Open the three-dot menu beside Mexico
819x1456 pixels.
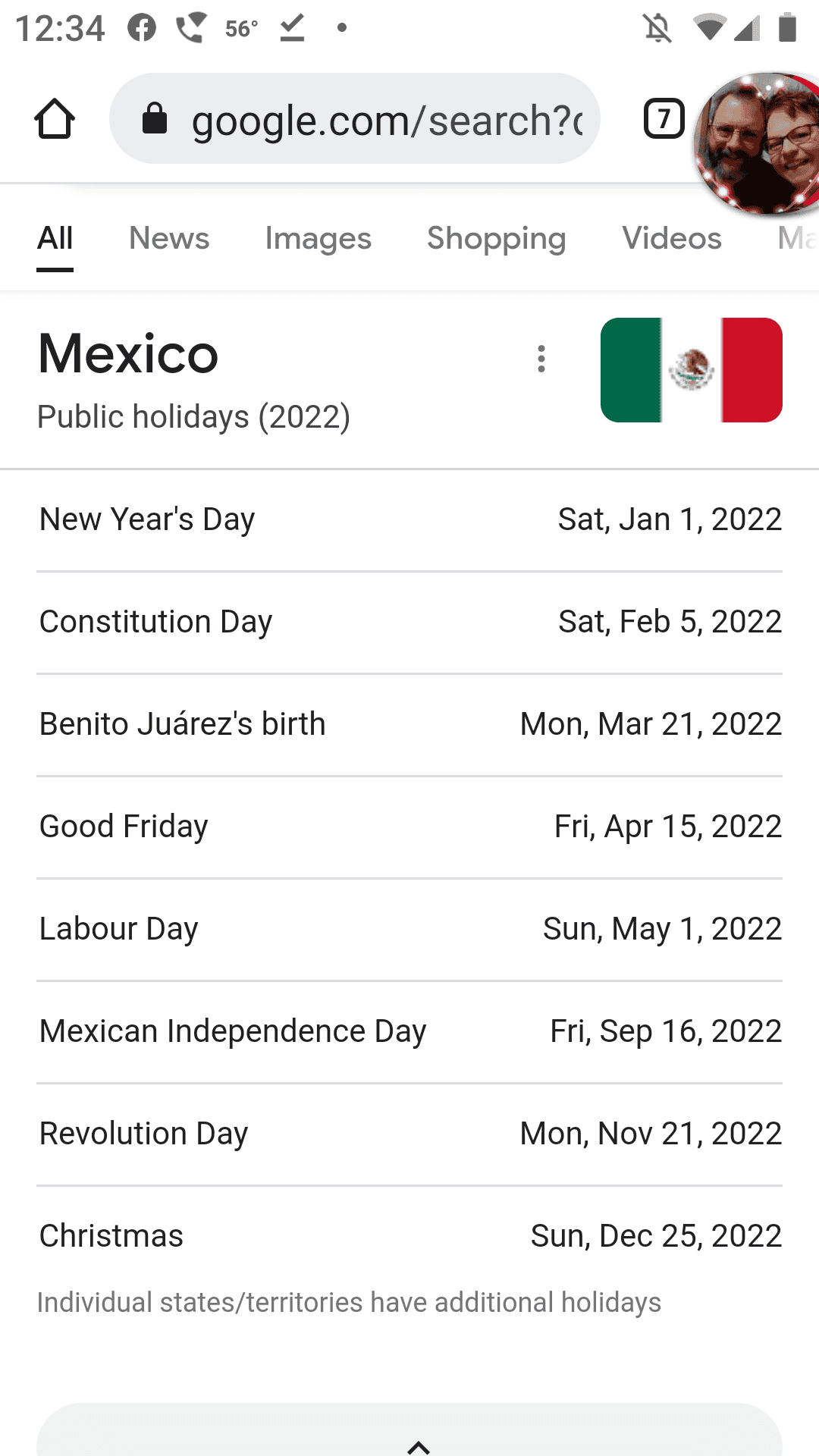point(541,359)
